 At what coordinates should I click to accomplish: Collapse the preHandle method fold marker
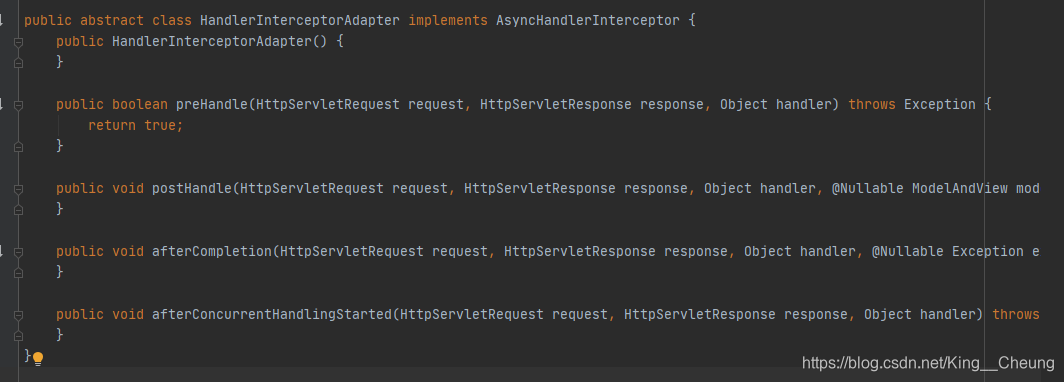click(18, 104)
